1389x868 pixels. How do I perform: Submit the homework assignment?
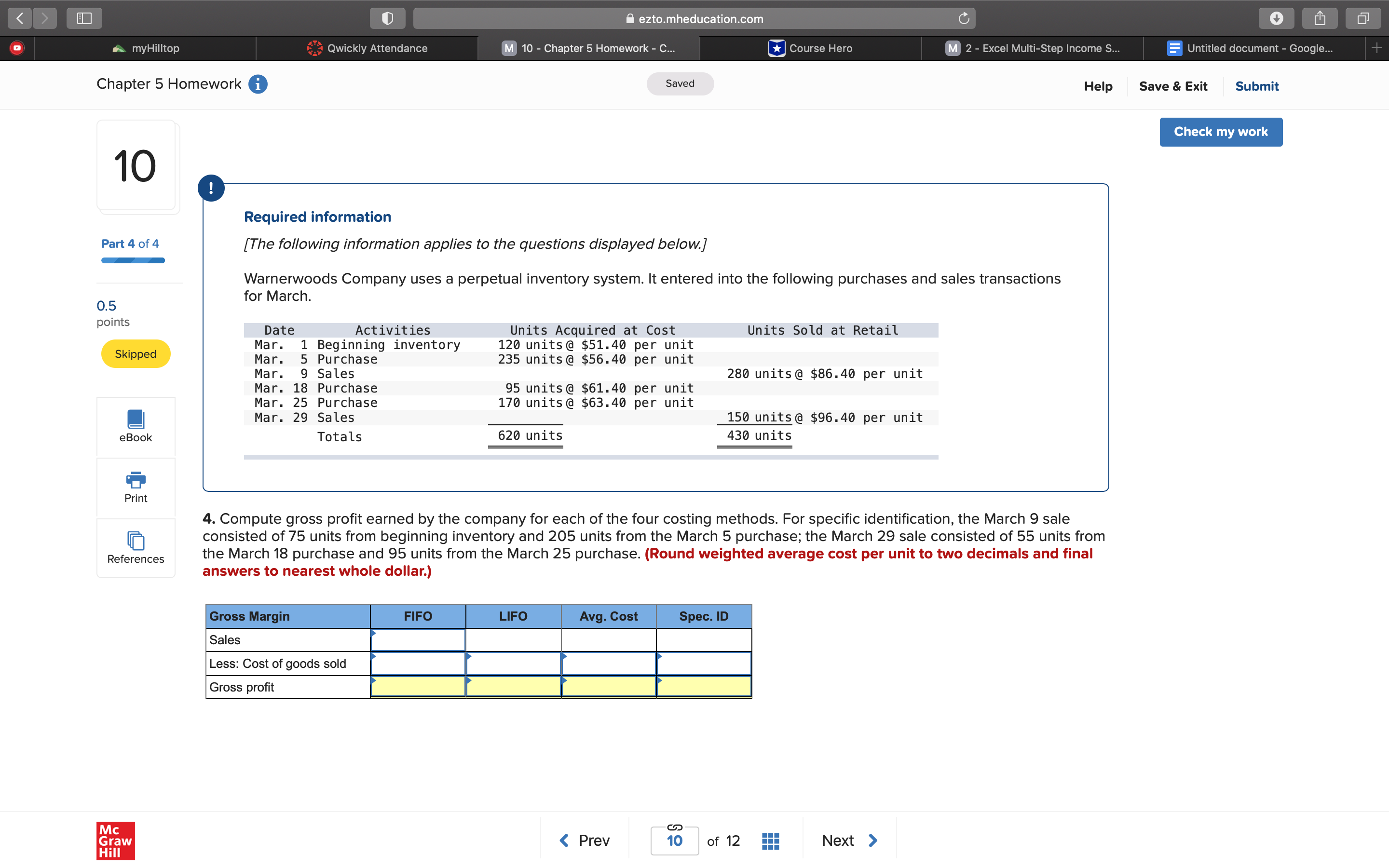(1257, 85)
